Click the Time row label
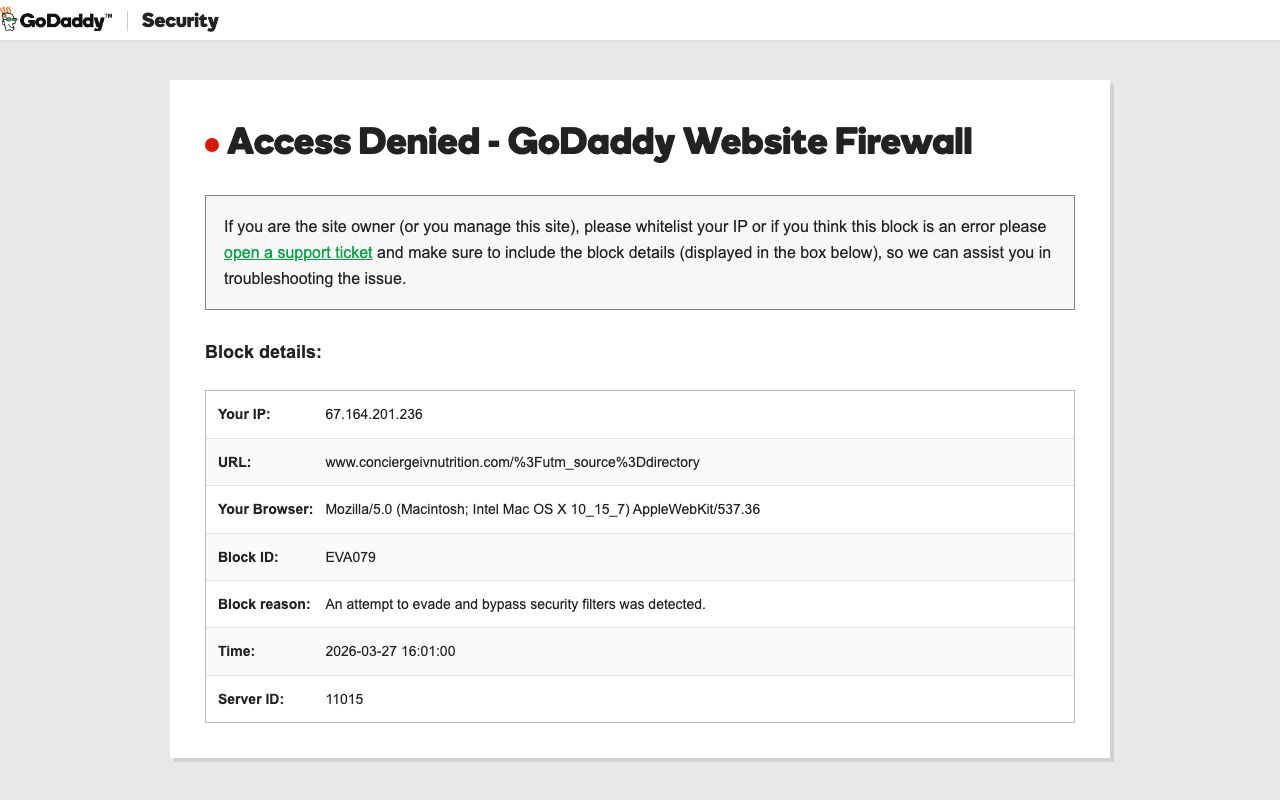Screen dimensions: 1280x800 click(236, 651)
